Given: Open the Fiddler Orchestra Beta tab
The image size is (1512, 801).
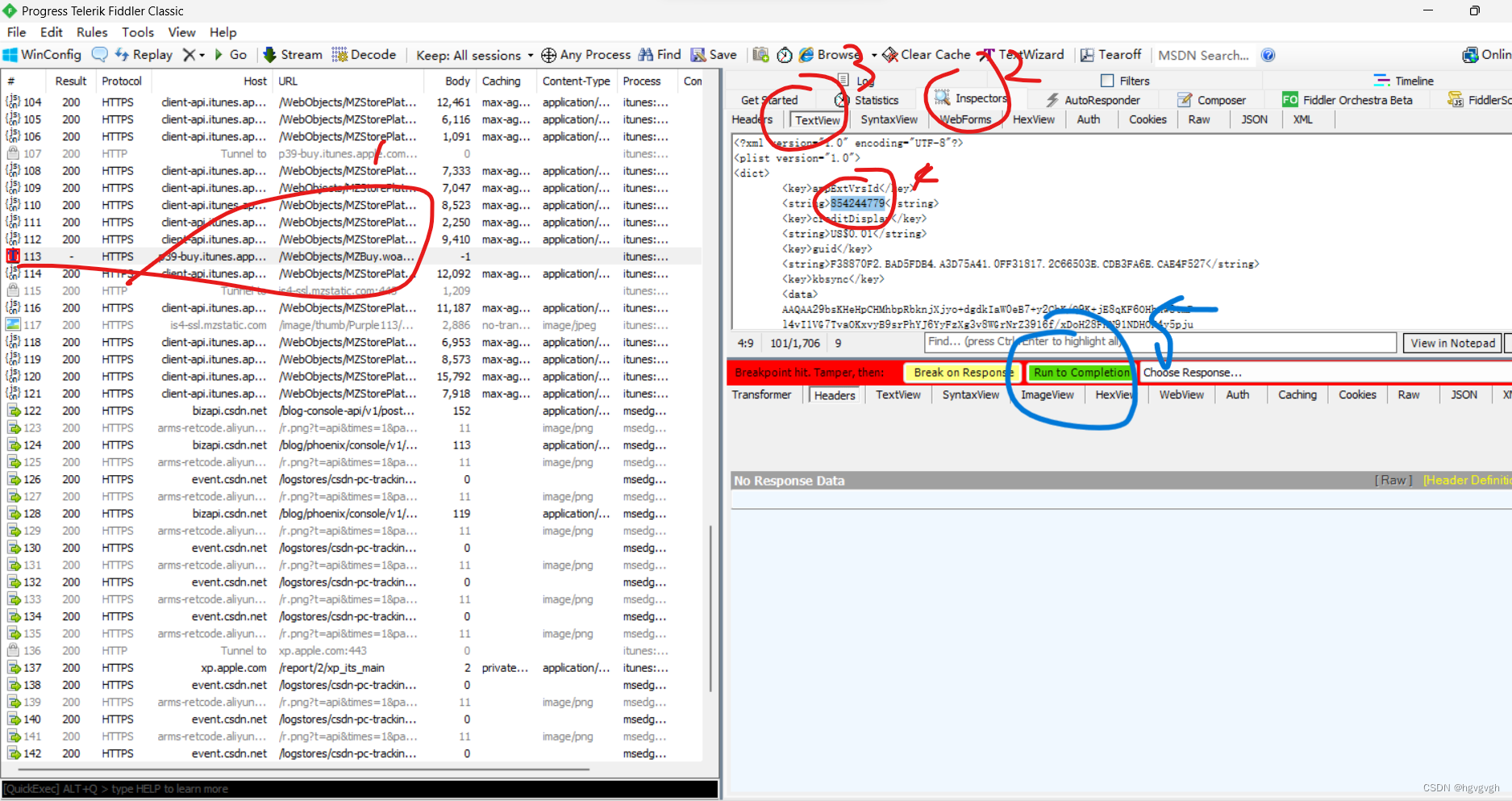Looking at the screenshot, I should [x=1347, y=100].
